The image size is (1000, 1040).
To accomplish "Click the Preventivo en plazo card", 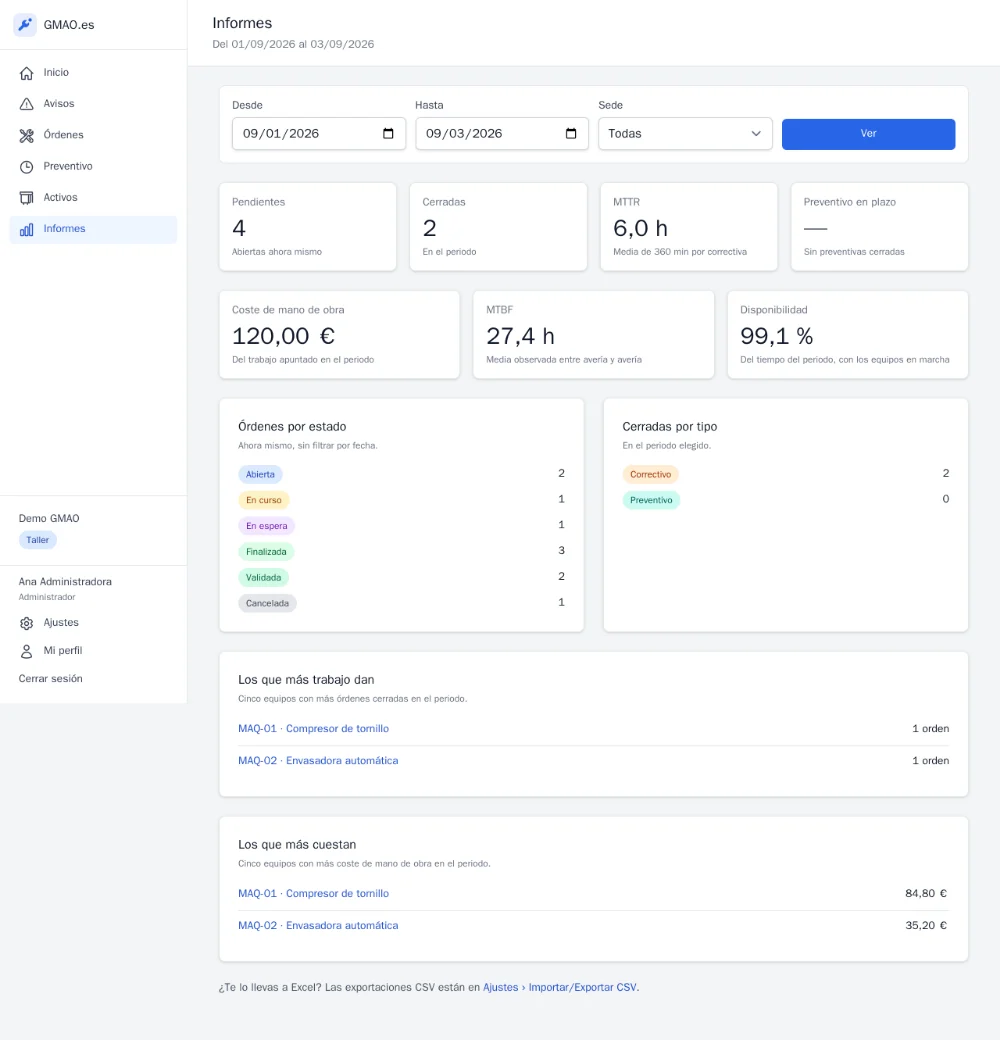I will (x=879, y=227).
